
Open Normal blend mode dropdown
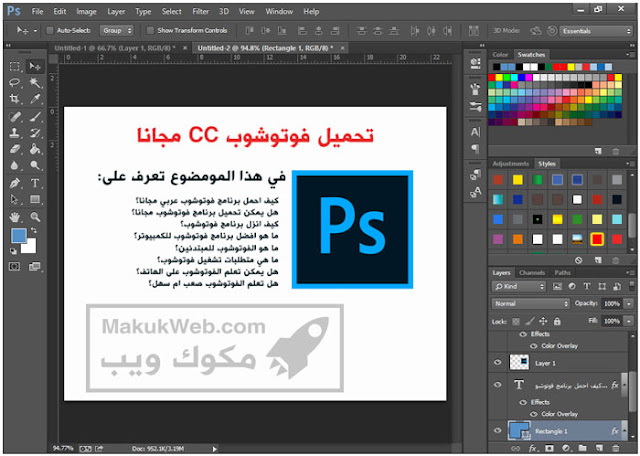pyautogui.click(x=531, y=304)
